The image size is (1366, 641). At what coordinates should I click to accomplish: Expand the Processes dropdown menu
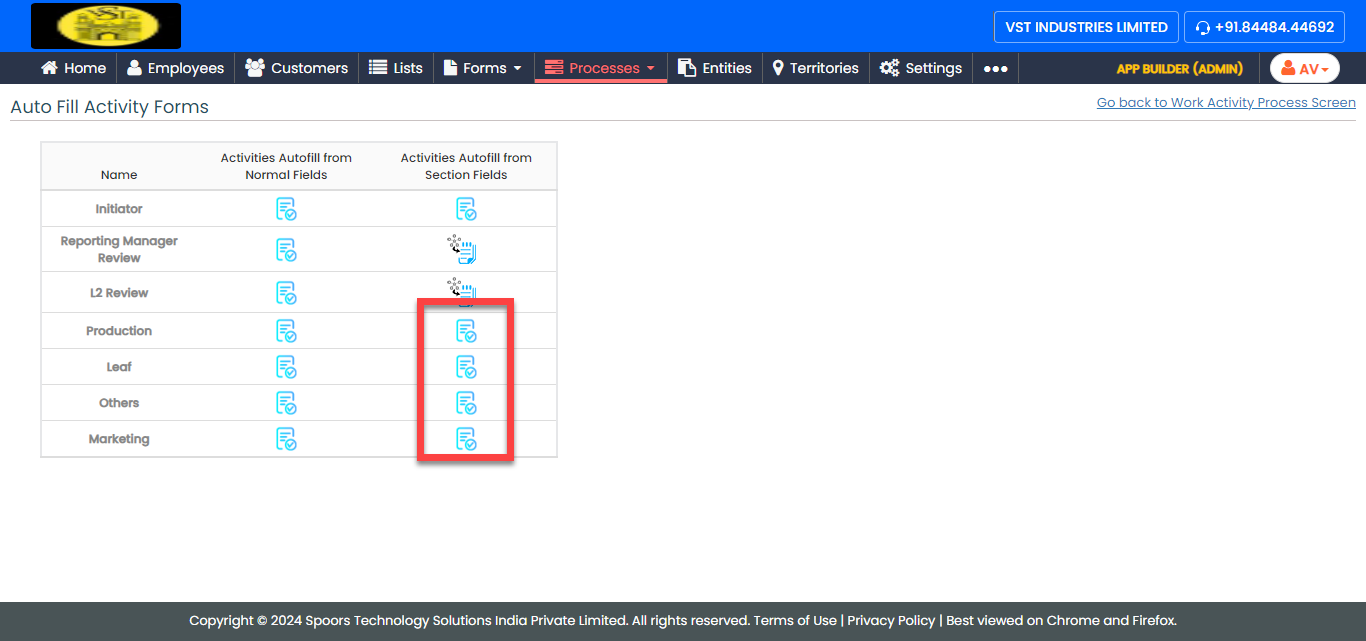click(600, 68)
